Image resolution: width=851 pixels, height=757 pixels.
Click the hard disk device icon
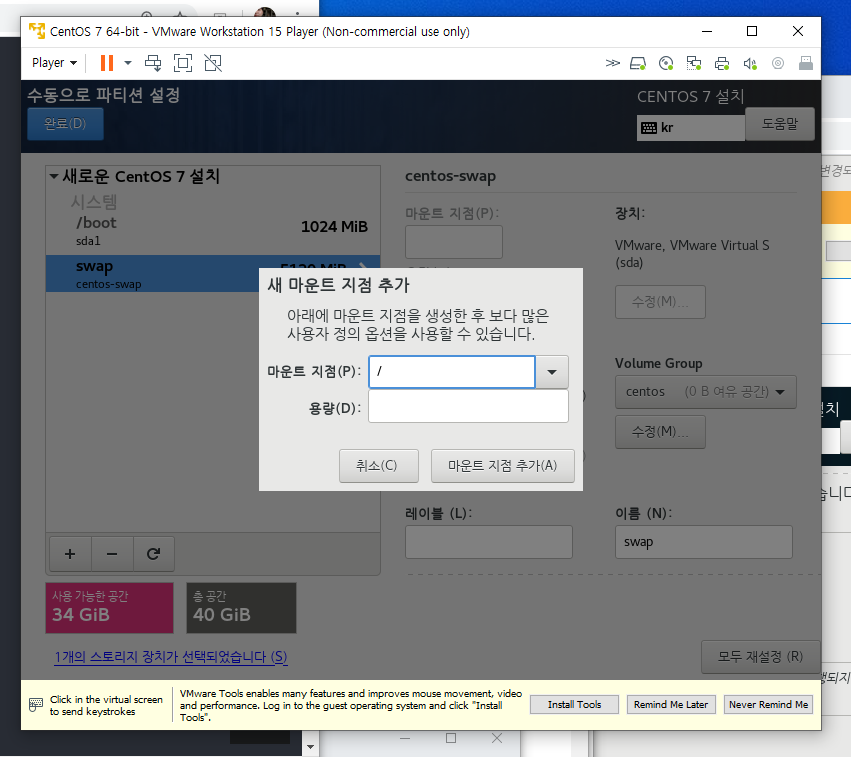point(638,63)
